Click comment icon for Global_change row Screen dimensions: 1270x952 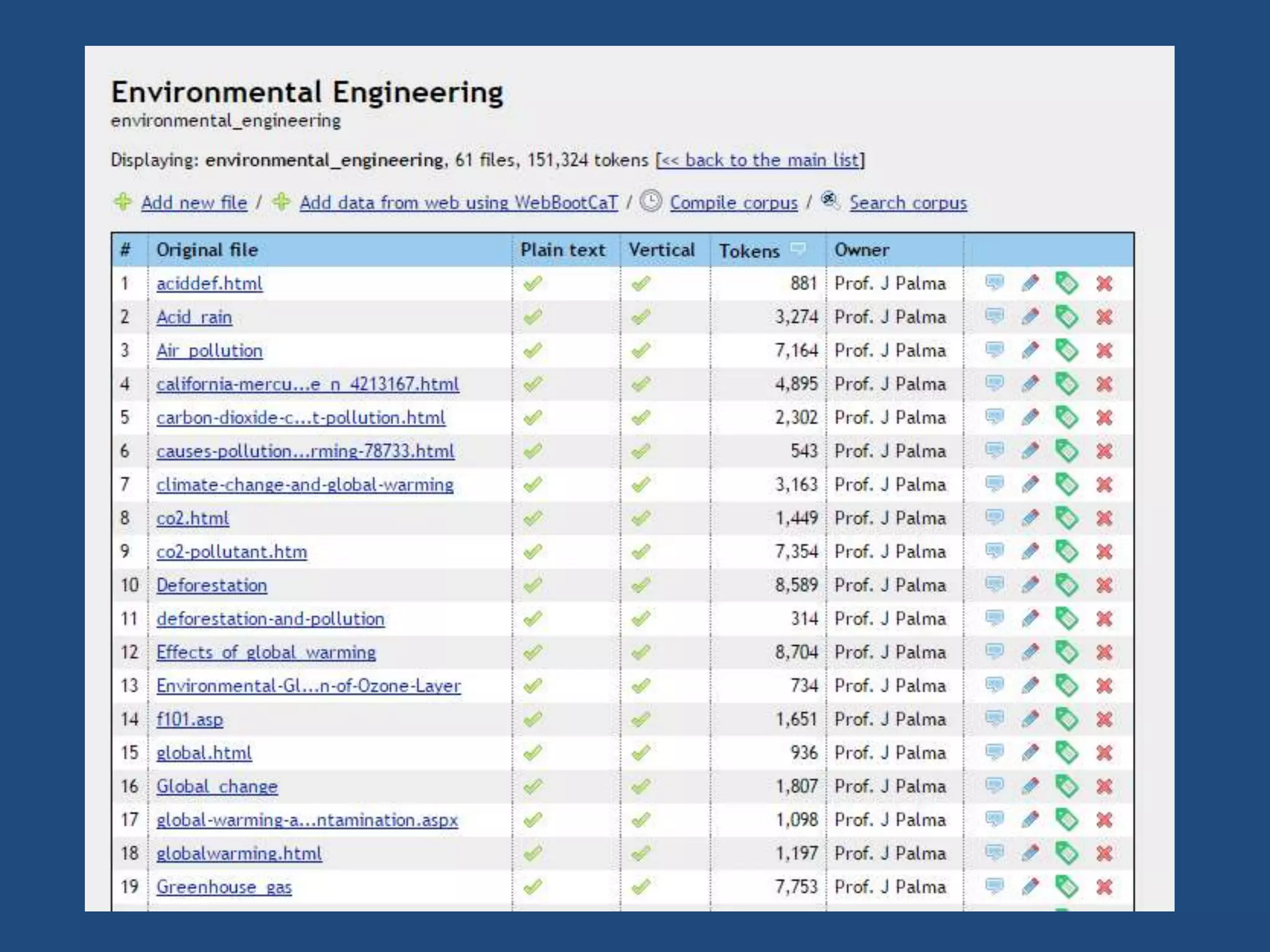(x=994, y=785)
